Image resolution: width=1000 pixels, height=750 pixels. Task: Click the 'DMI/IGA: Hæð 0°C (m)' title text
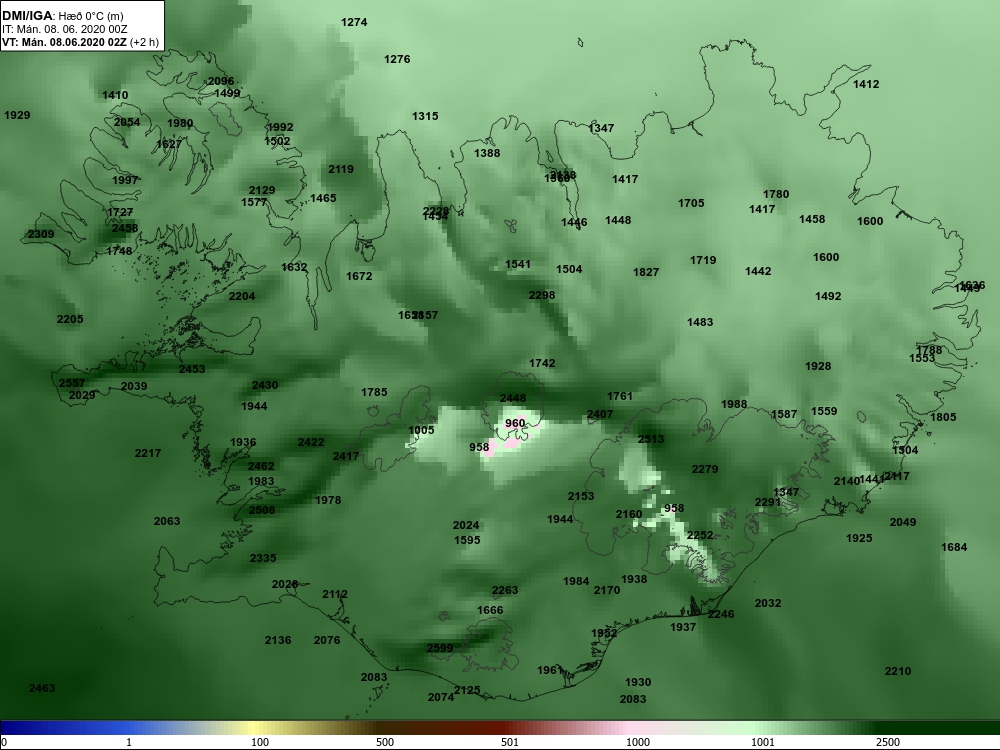point(63,16)
